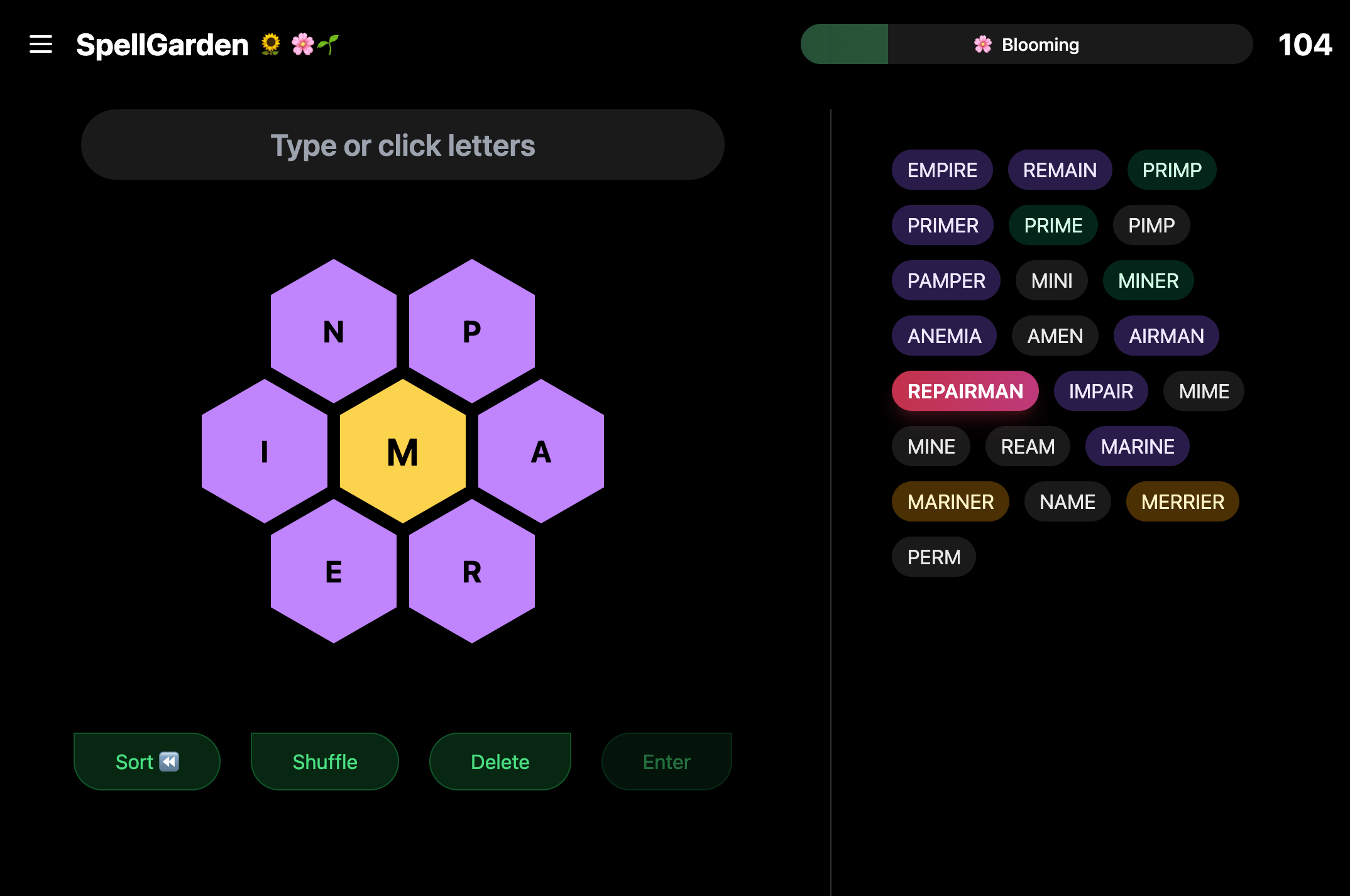The image size is (1350, 896).
Task: Click the Sort button with rewind icon
Action: pyautogui.click(x=146, y=761)
